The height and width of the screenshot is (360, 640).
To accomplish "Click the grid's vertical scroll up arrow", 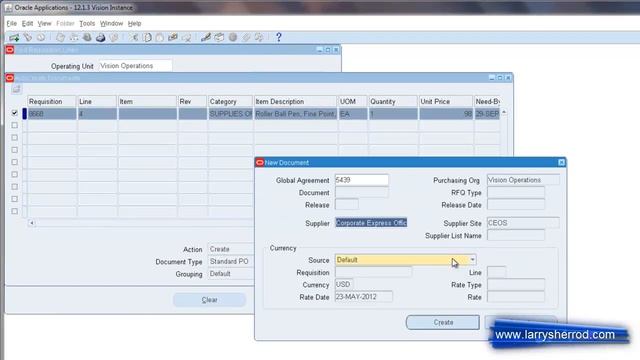I will (504, 112).
